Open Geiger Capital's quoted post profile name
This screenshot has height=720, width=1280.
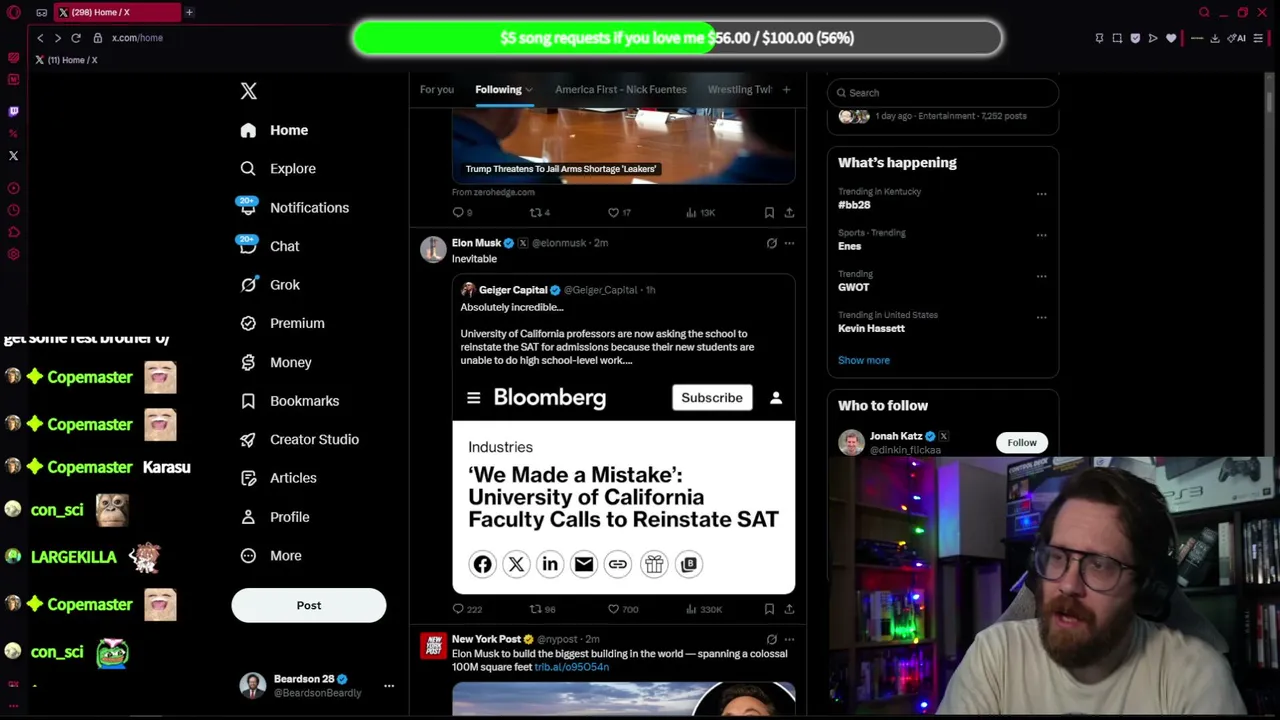point(513,290)
